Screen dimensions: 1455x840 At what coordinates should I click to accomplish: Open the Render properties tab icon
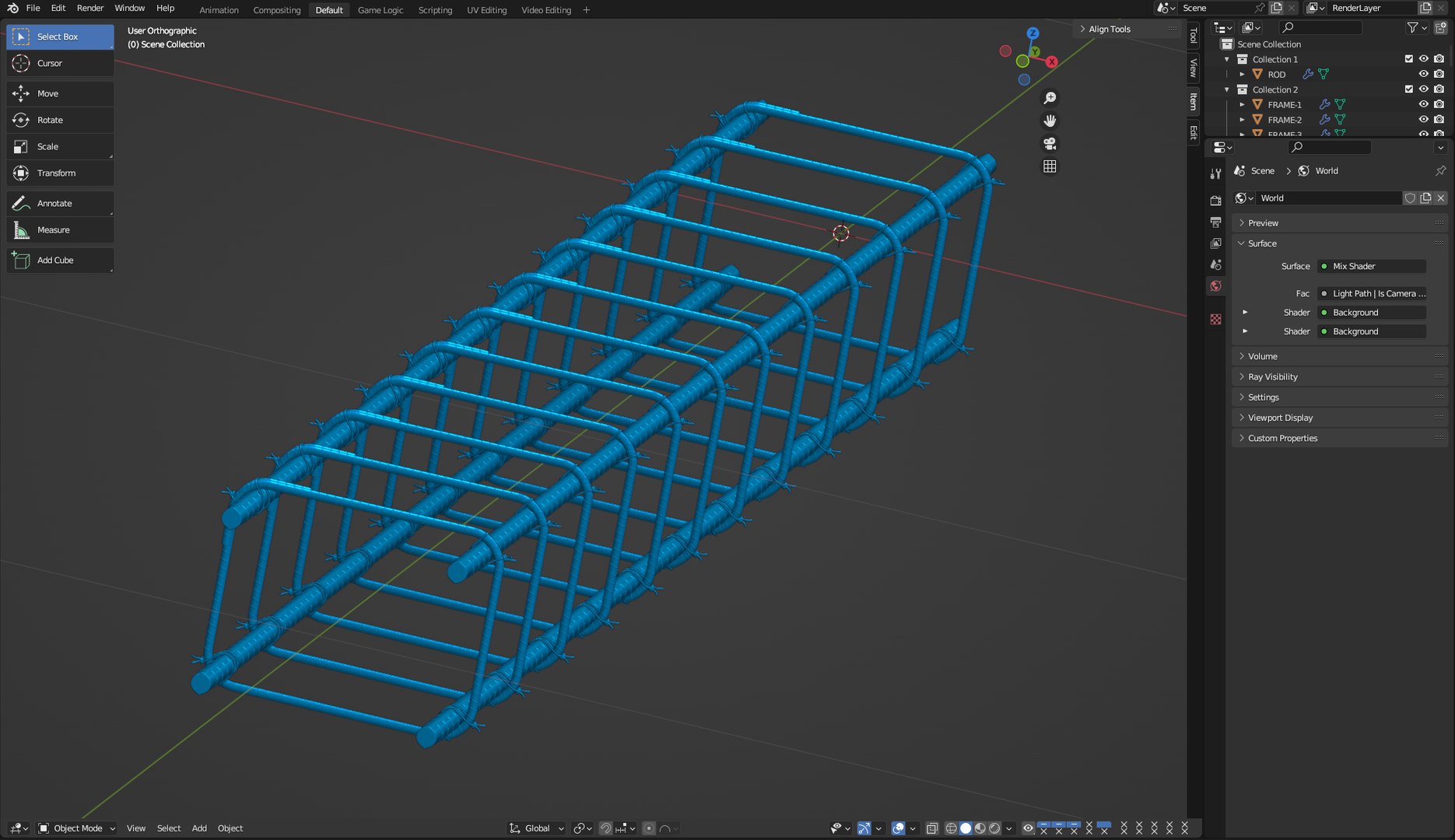point(1215,201)
